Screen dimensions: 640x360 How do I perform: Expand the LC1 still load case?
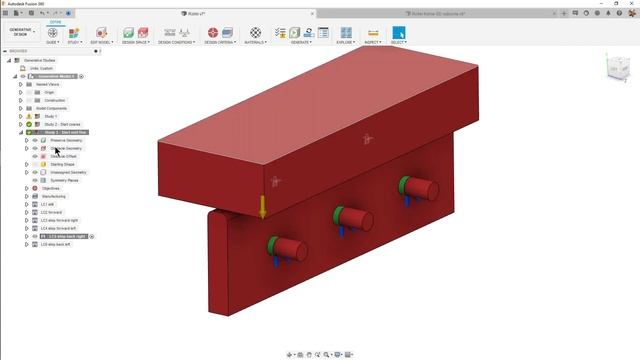coord(27,204)
